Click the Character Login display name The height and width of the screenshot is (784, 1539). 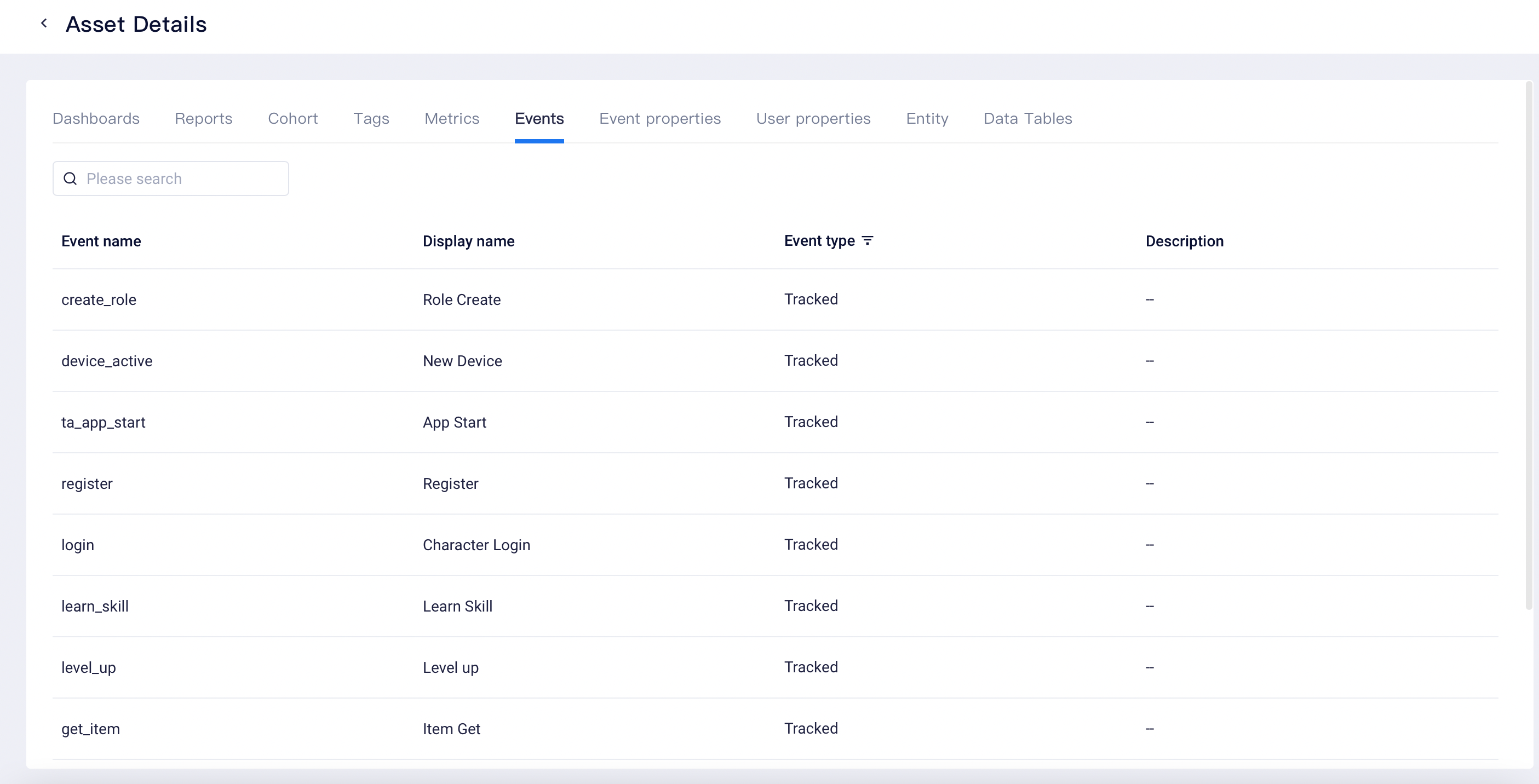476,545
